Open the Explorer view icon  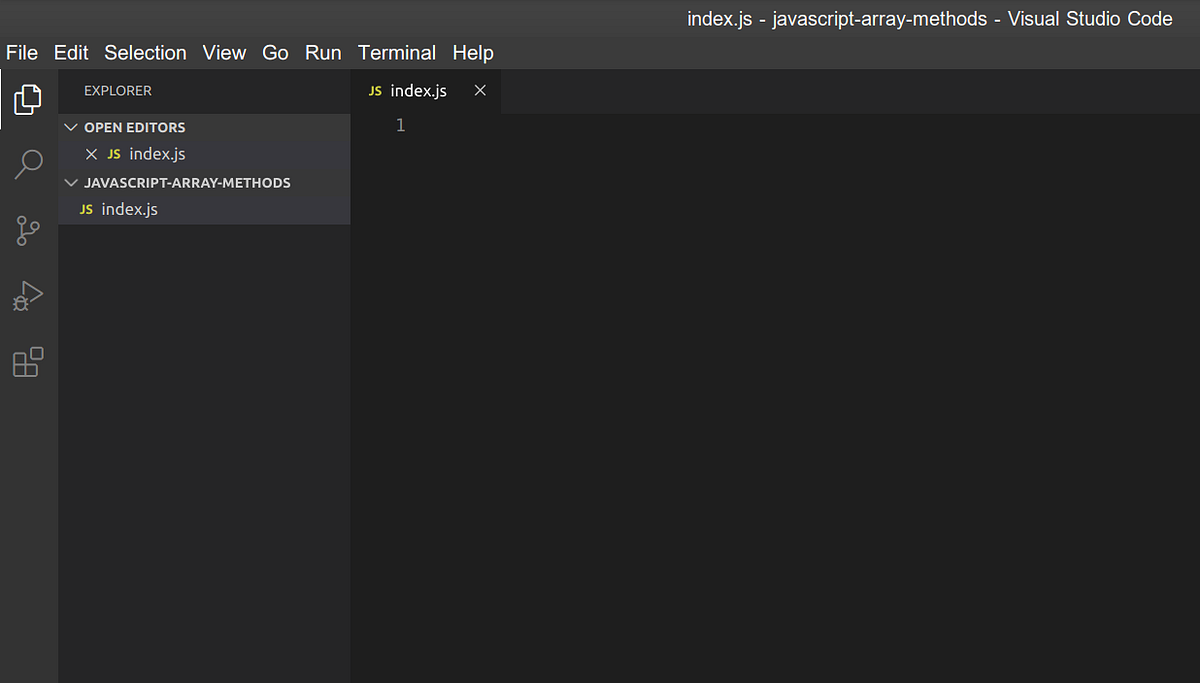point(29,98)
